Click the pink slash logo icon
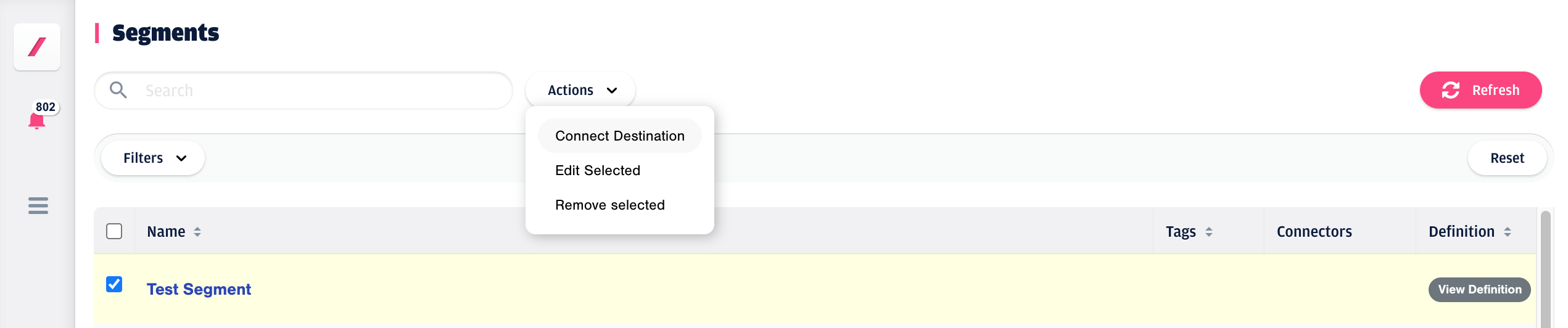The height and width of the screenshot is (328, 1568). click(x=37, y=47)
